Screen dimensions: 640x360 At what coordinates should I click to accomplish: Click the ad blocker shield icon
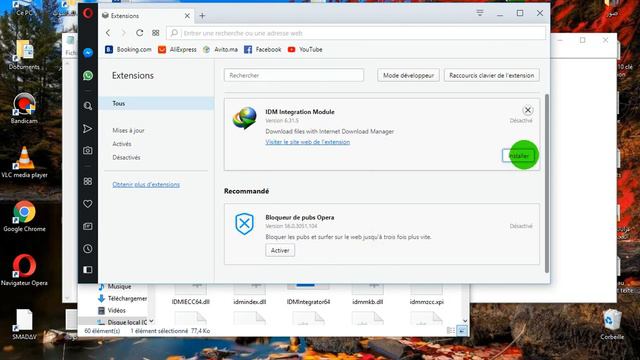pos(244,223)
